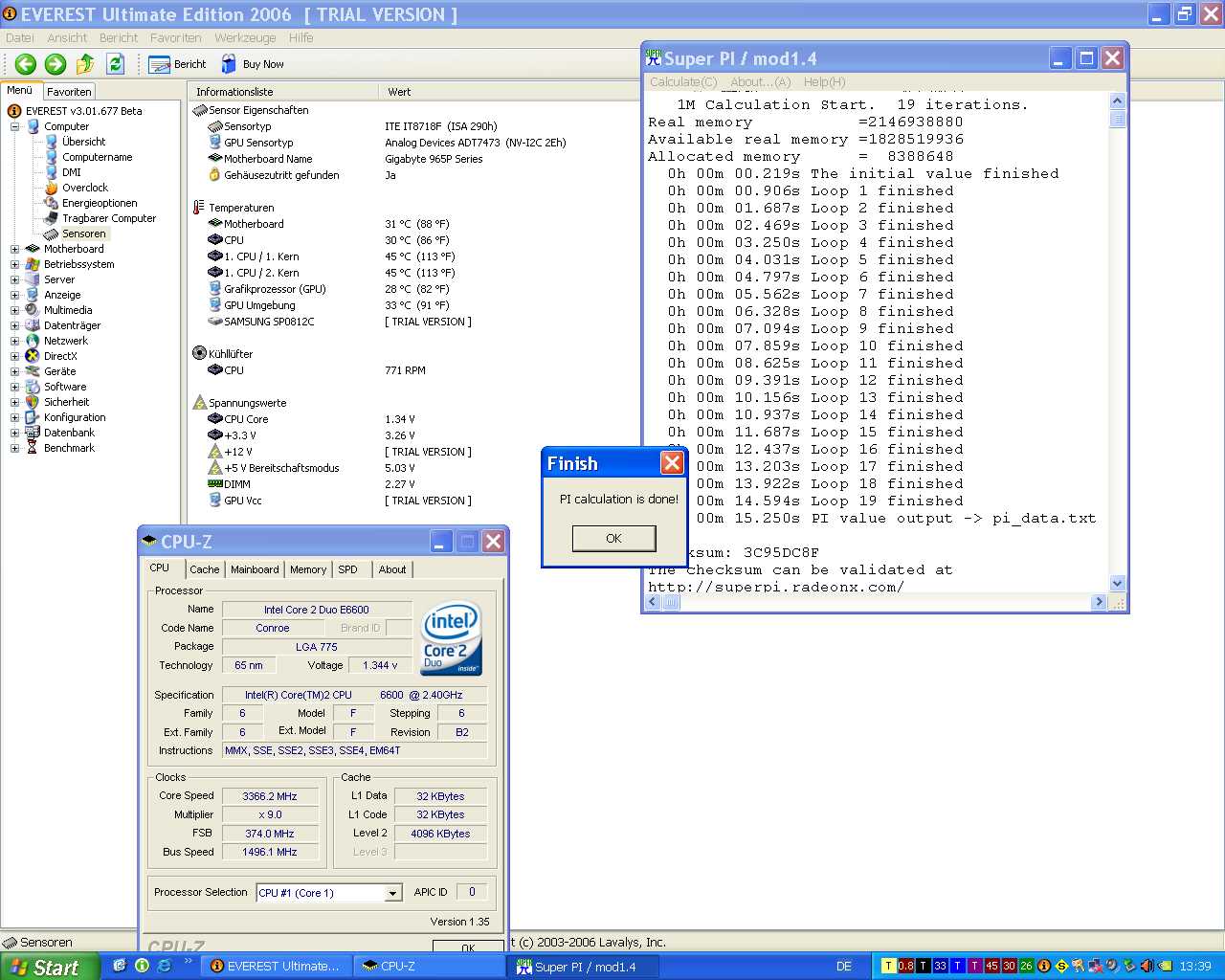Select Tragbarer Computer tree item
The width and height of the screenshot is (1225, 980).
click(x=109, y=218)
